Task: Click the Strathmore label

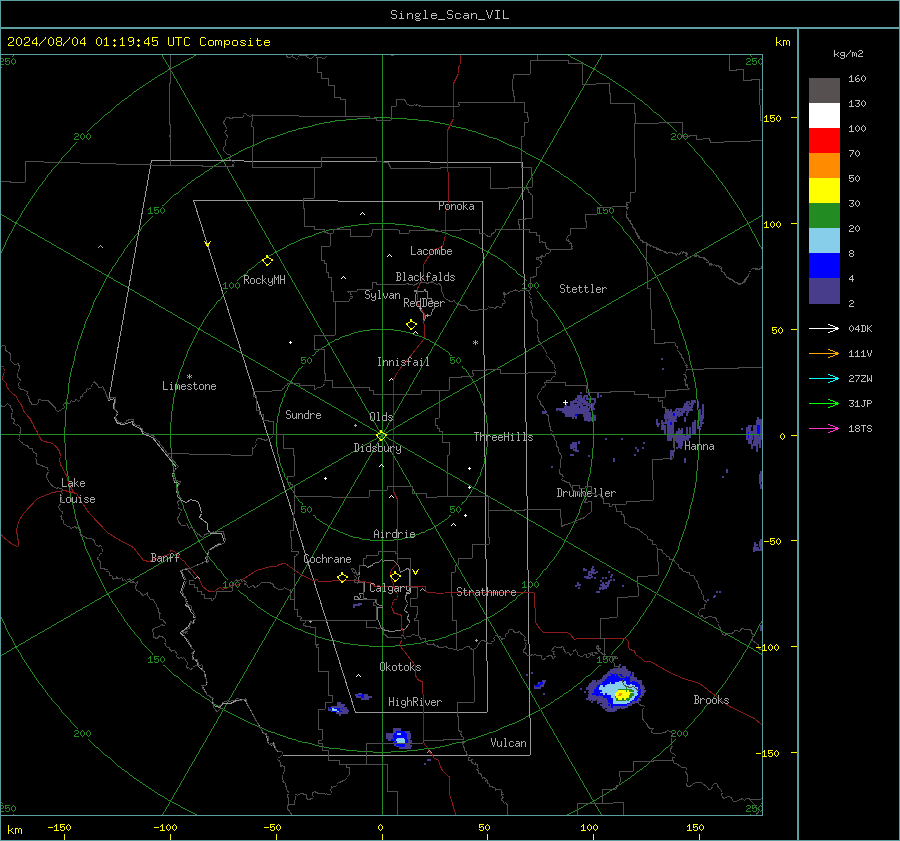Action: pyautogui.click(x=486, y=592)
